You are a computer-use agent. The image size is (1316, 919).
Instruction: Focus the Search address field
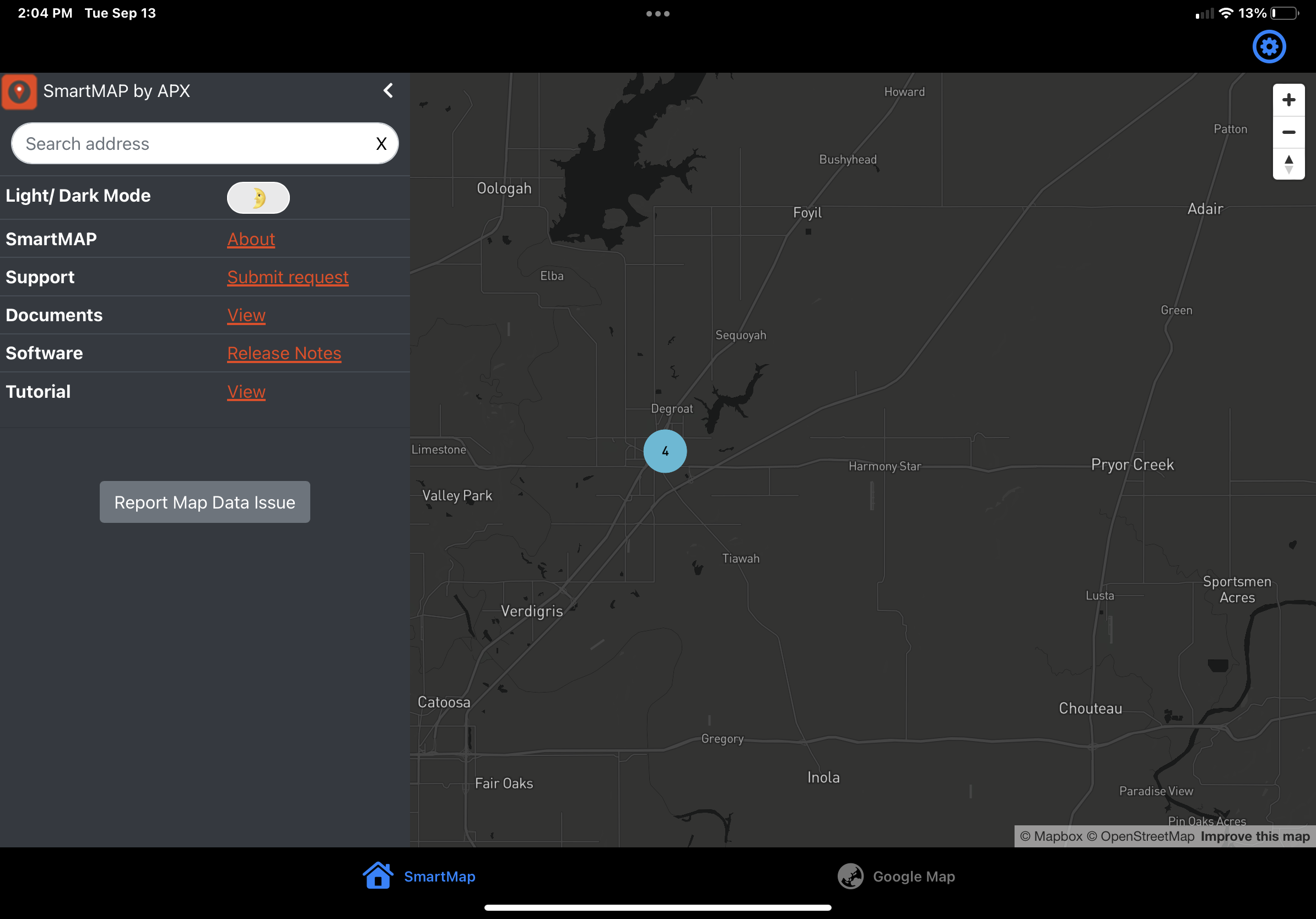coord(204,143)
